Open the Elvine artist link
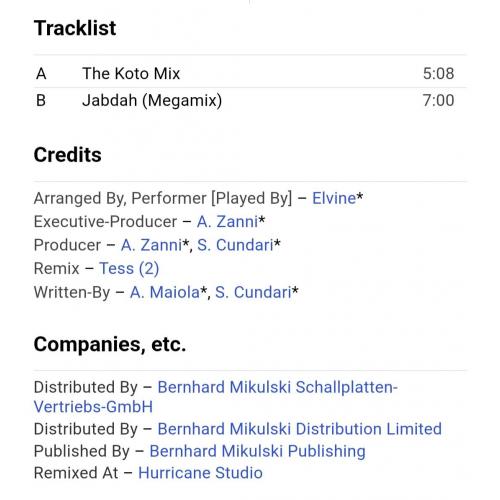Image resolution: width=500 pixels, height=500 pixels. pyautogui.click(x=334, y=198)
